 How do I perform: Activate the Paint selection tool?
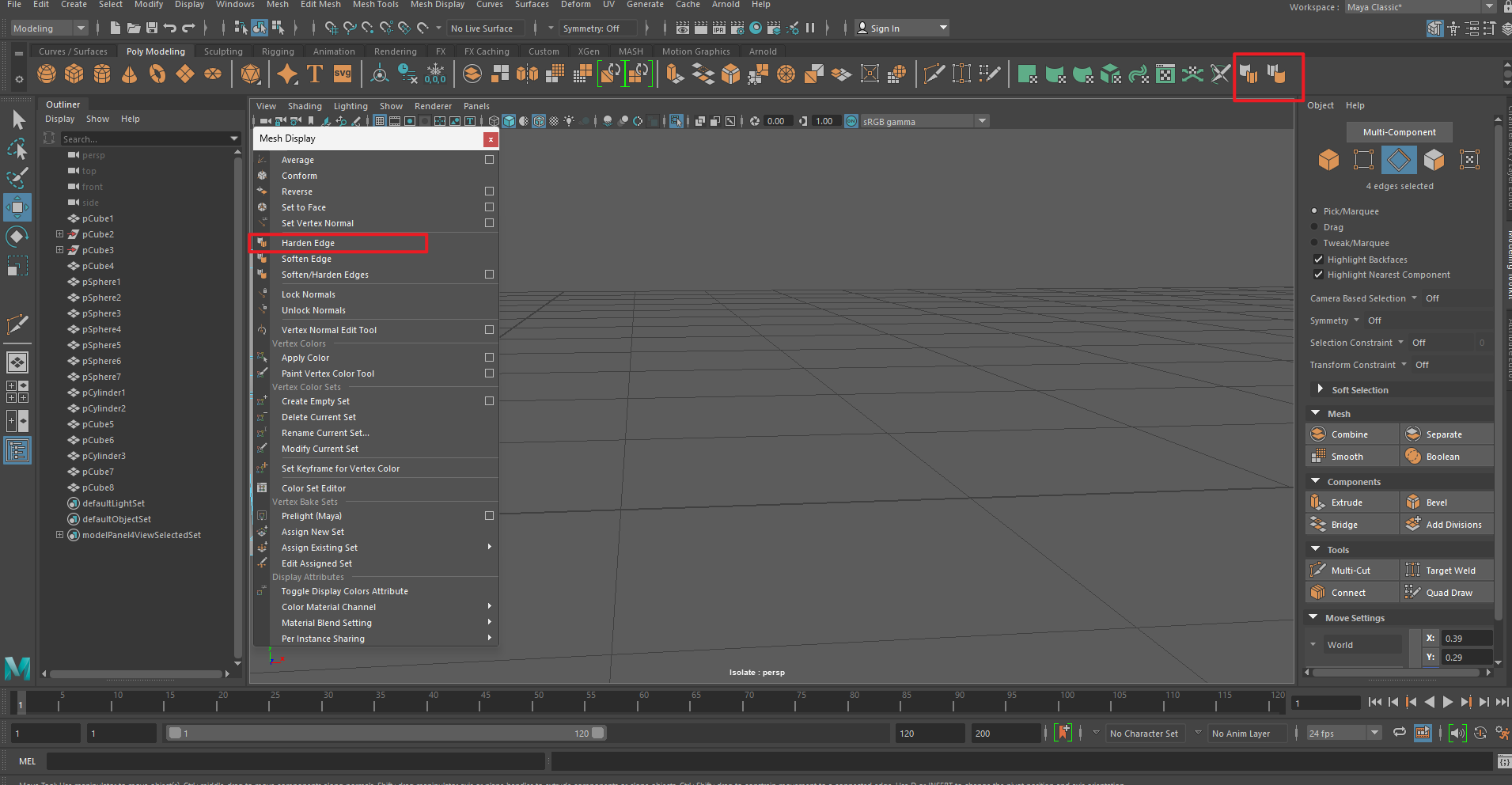[x=17, y=178]
